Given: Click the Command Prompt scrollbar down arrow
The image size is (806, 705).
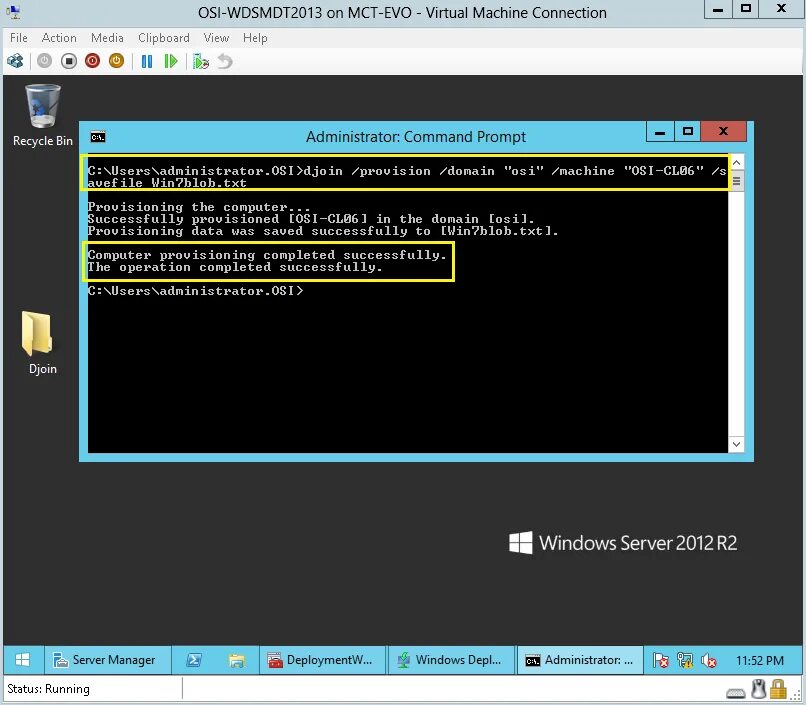Looking at the screenshot, I should pyautogui.click(x=736, y=444).
